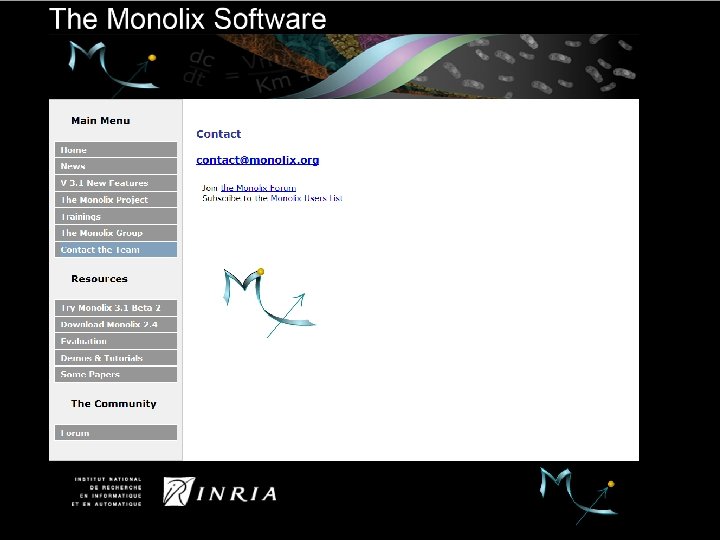Open the Monolix Users List link
Image resolution: width=720 pixels, height=540 pixels.
(x=306, y=198)
